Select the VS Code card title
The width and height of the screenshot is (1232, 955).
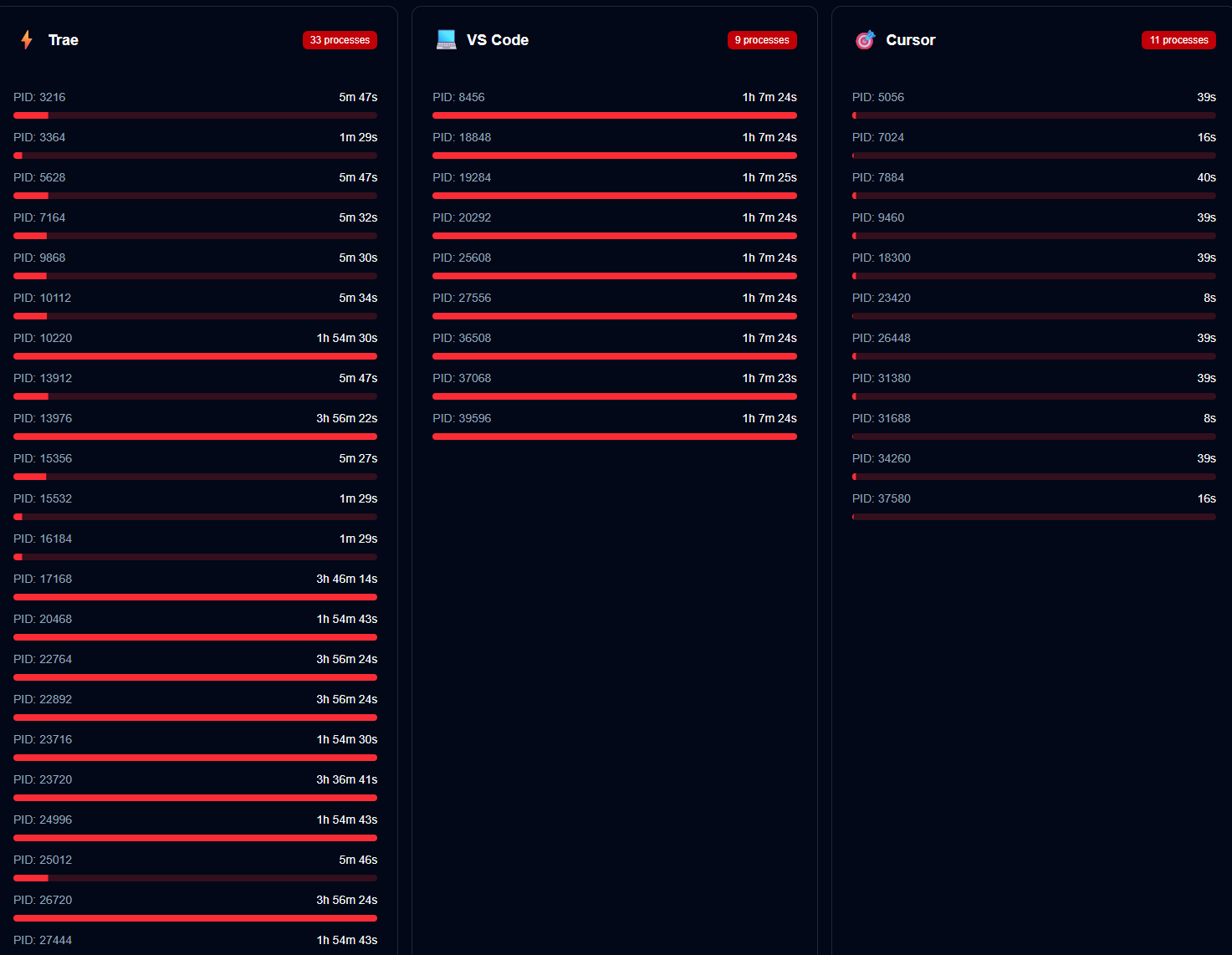point(498,40)
